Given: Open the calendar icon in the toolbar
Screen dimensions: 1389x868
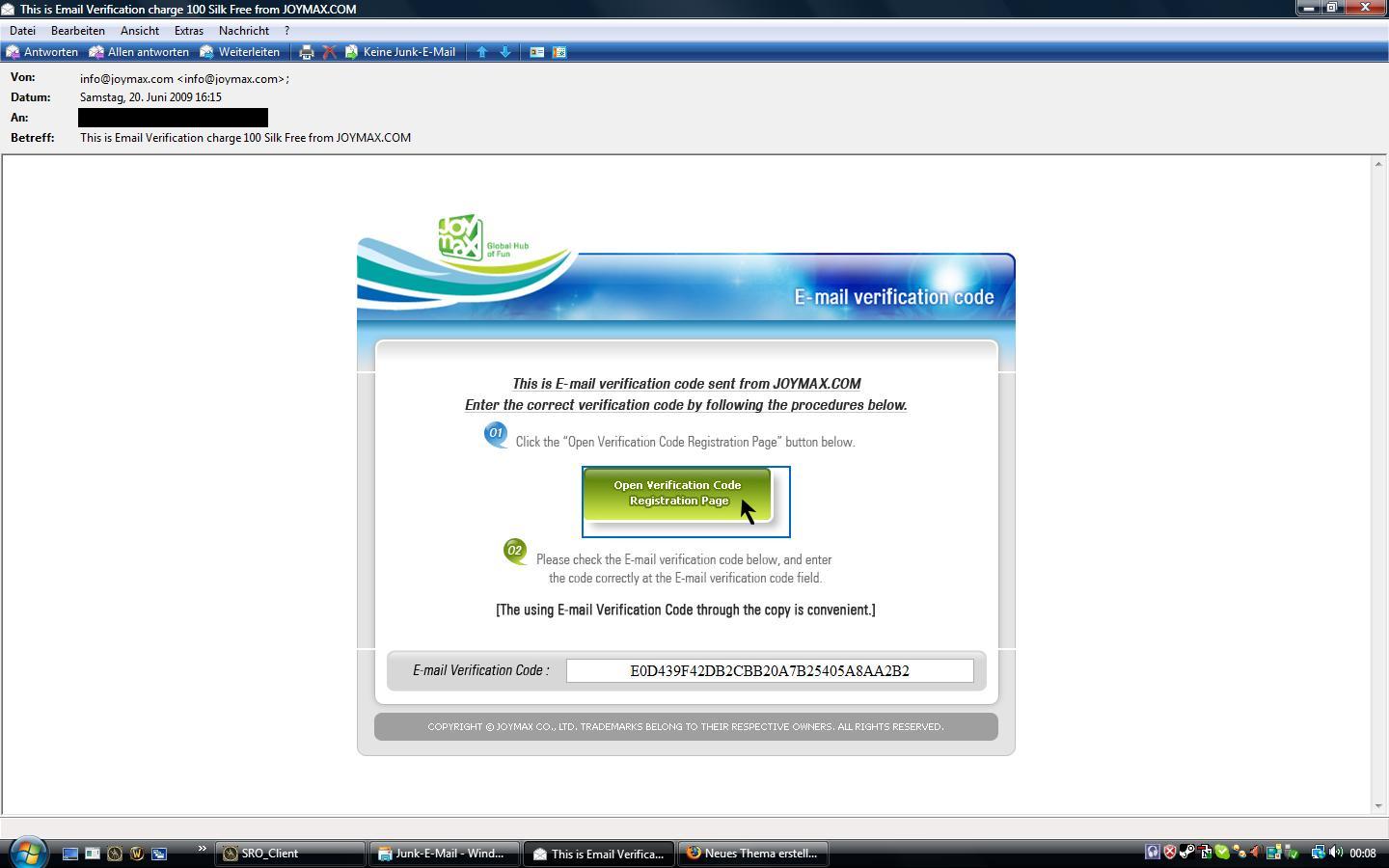Looking at the screenshot, I should pos(559,52).
